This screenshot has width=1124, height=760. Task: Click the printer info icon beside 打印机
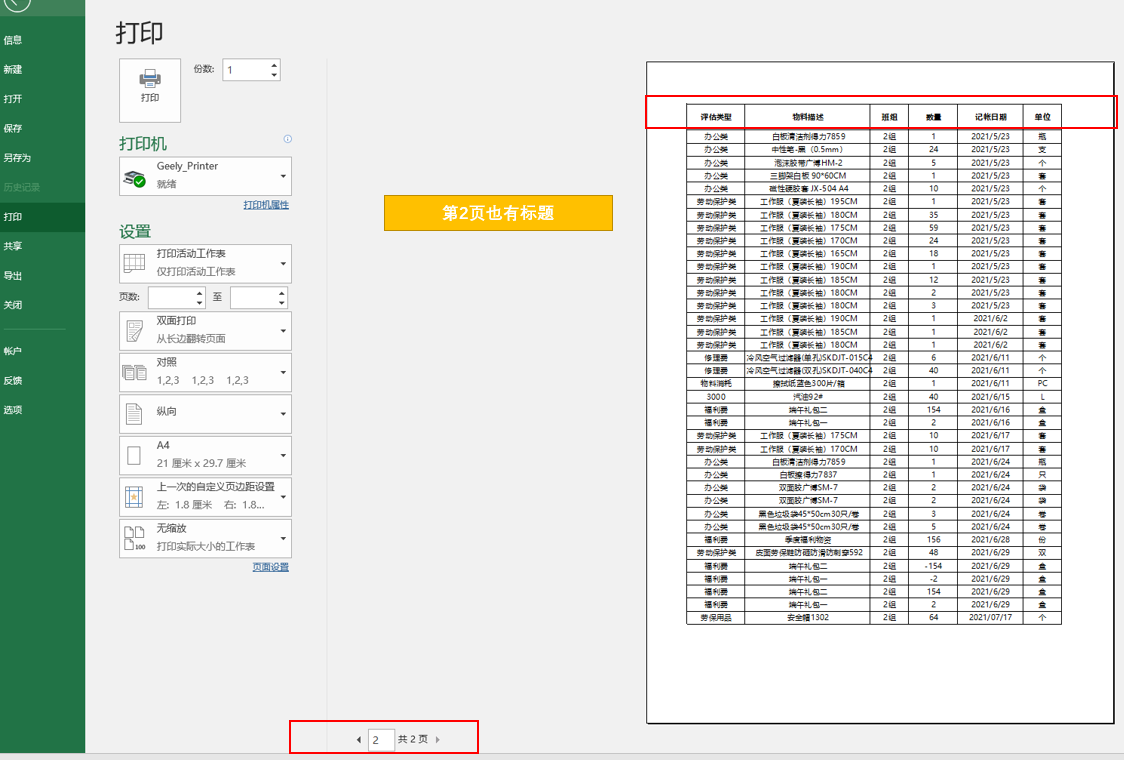pos(287,139)
